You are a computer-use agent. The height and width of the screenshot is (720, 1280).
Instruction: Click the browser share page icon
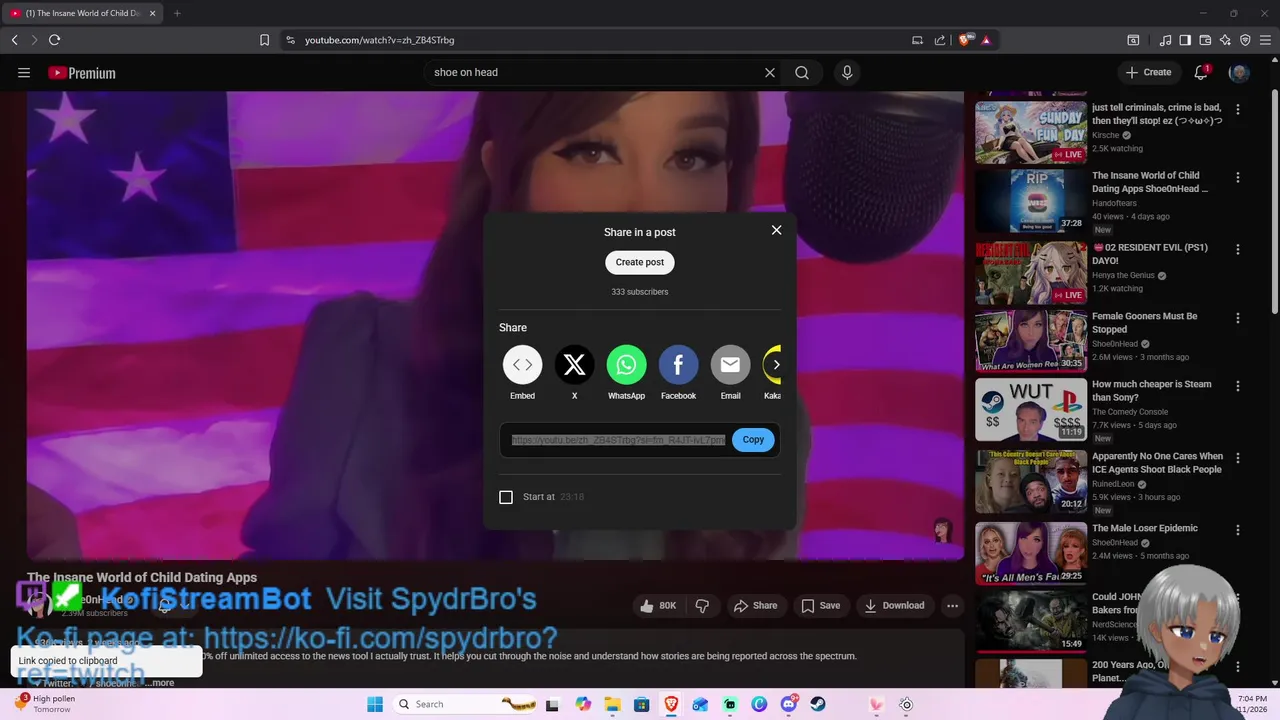pos(940,40)
